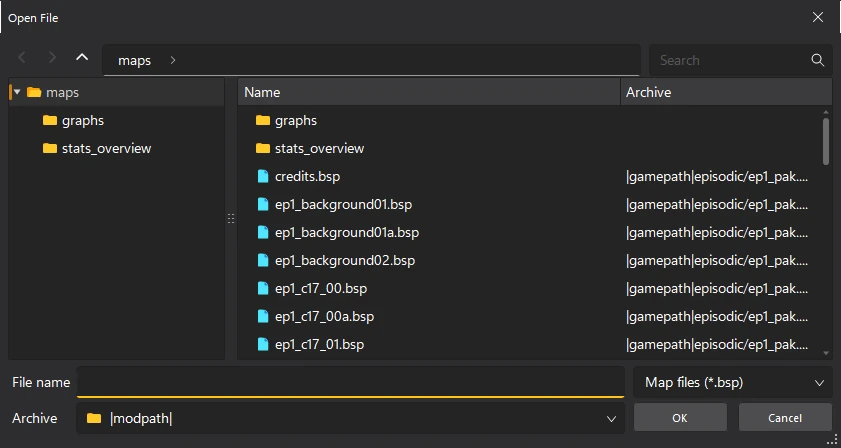Expand breadcrumb chevron after maps

tap(173, 60)
